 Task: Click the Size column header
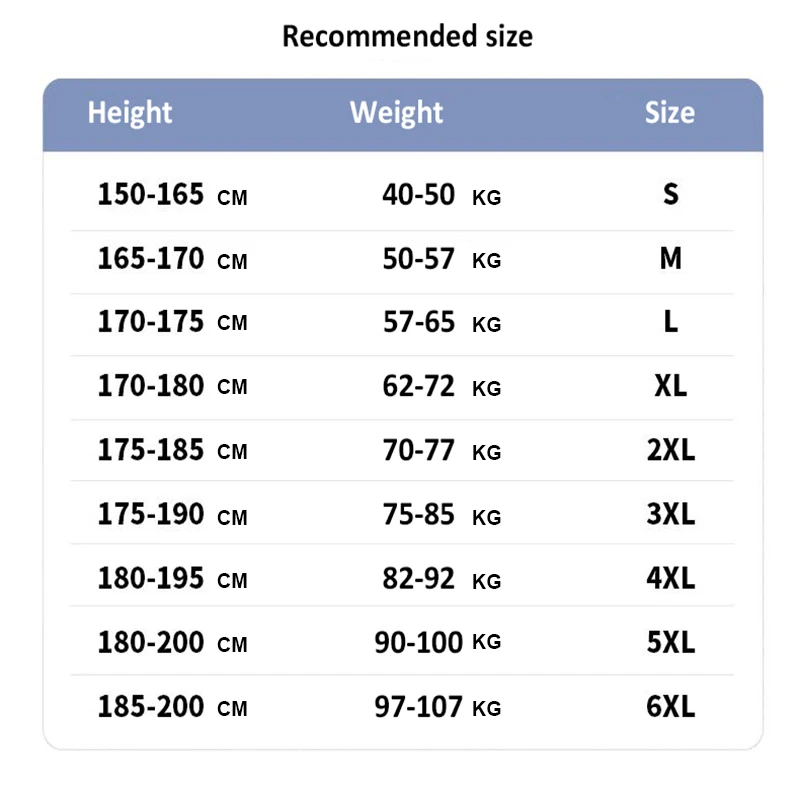click(669, 113)
